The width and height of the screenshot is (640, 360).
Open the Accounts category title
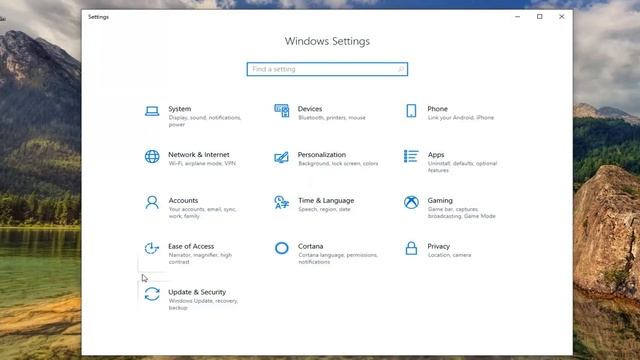183,200
